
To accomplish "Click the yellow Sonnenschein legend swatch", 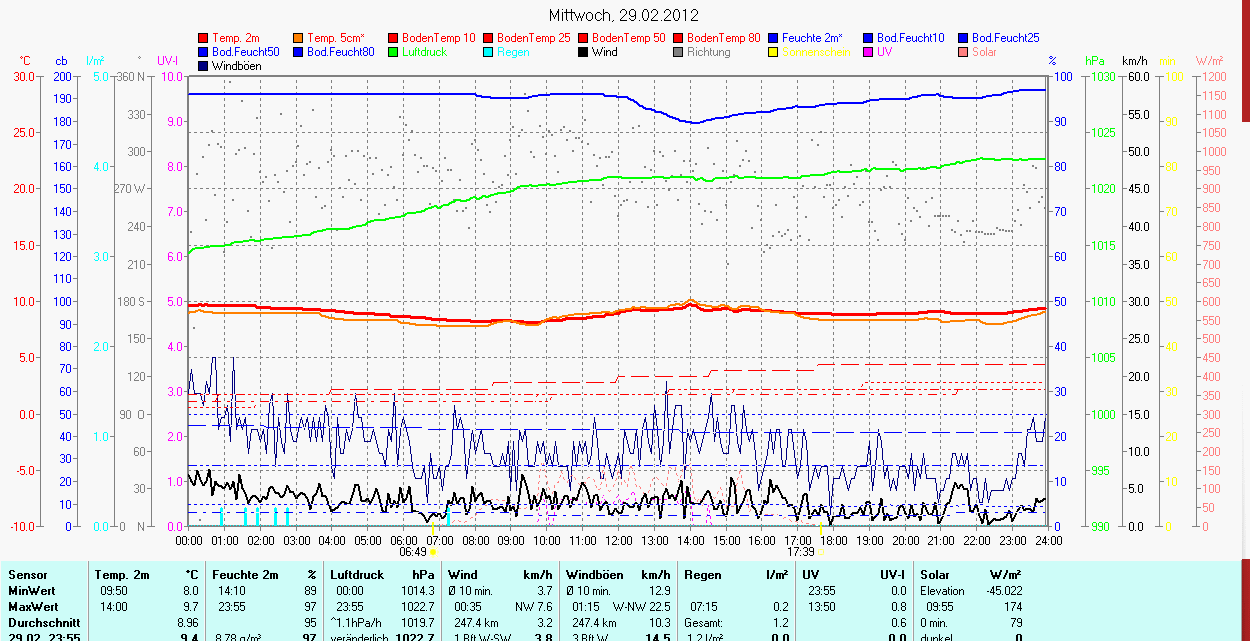I will [774, 52].
